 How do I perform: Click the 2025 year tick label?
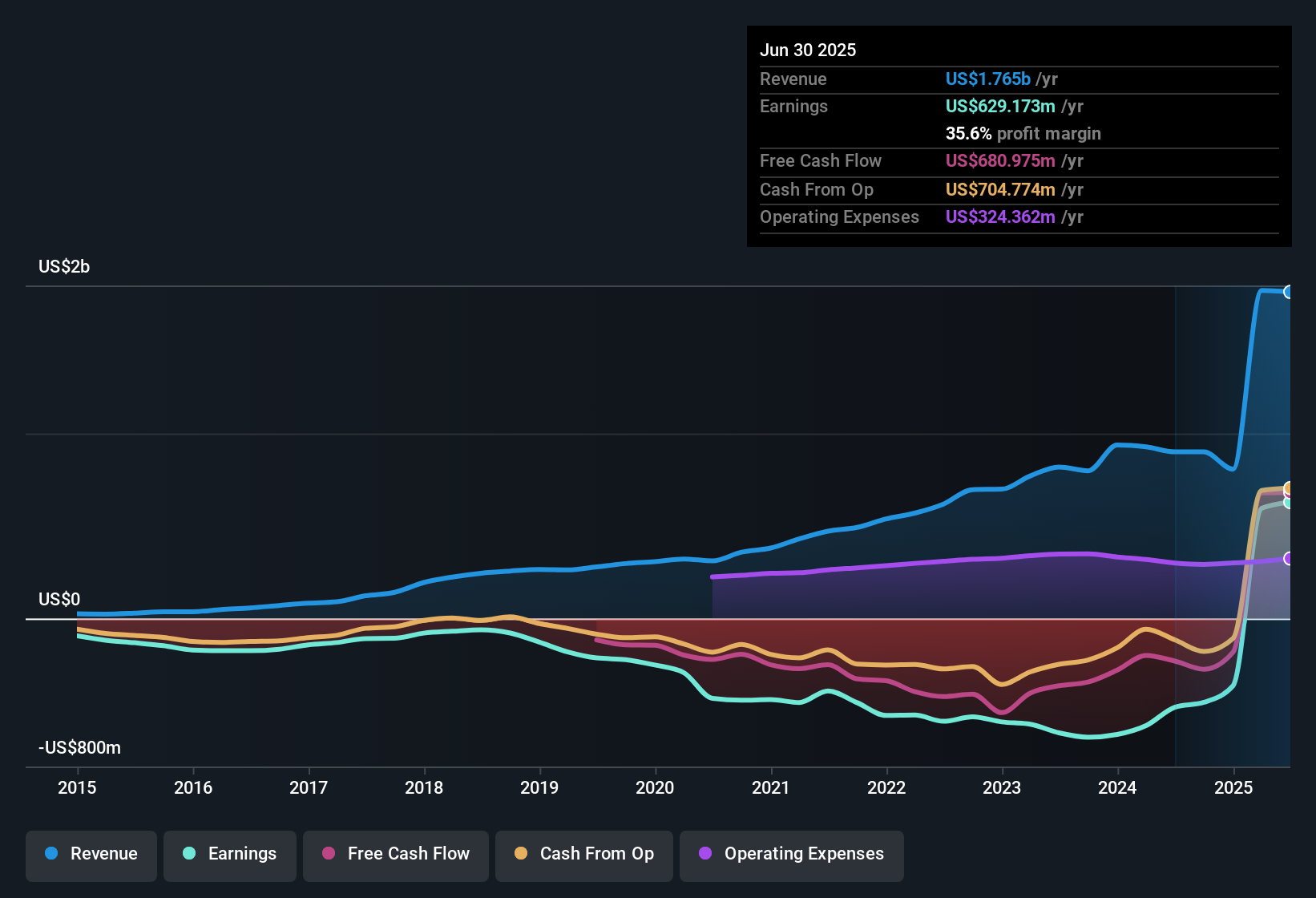coord(1233,787)
